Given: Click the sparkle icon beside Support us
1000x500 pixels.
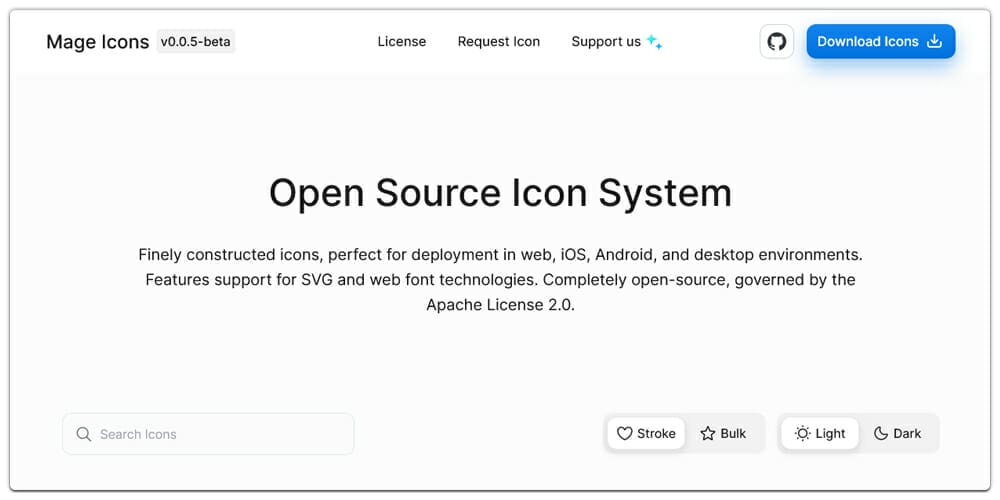Looking at the screenshot, I should point(654,42).
